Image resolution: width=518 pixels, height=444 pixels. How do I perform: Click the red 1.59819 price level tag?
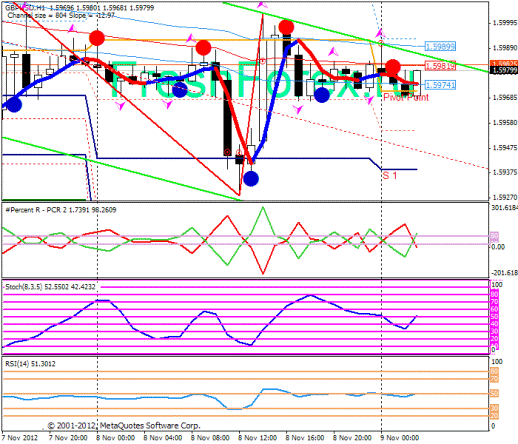click(x=440, y=66)
